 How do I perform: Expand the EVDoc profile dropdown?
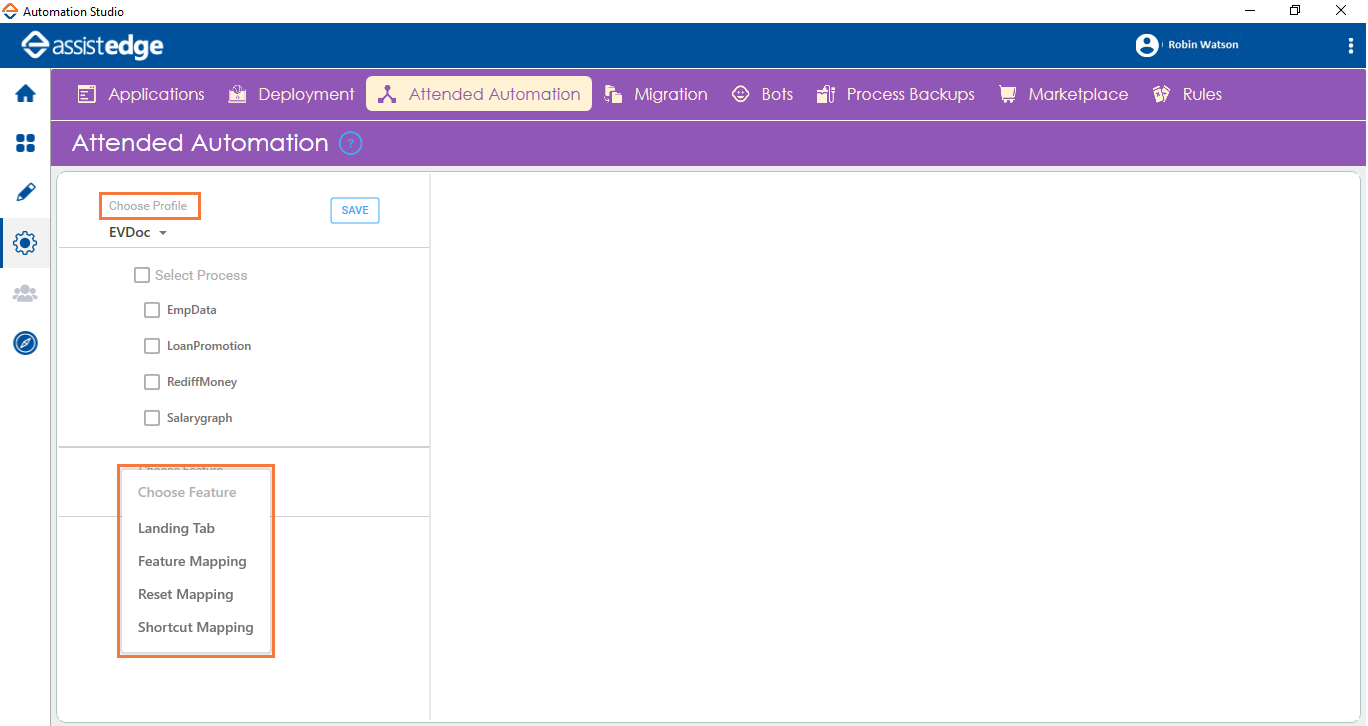point(138,233)
